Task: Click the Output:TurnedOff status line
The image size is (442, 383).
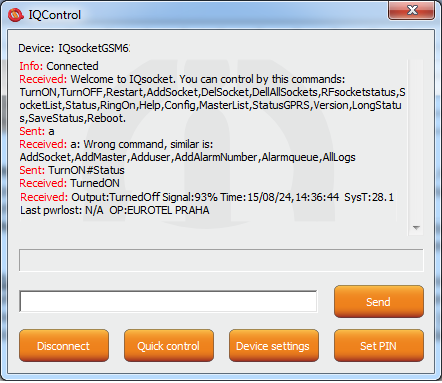Action: pyautogui.click(x=207, y=197)
